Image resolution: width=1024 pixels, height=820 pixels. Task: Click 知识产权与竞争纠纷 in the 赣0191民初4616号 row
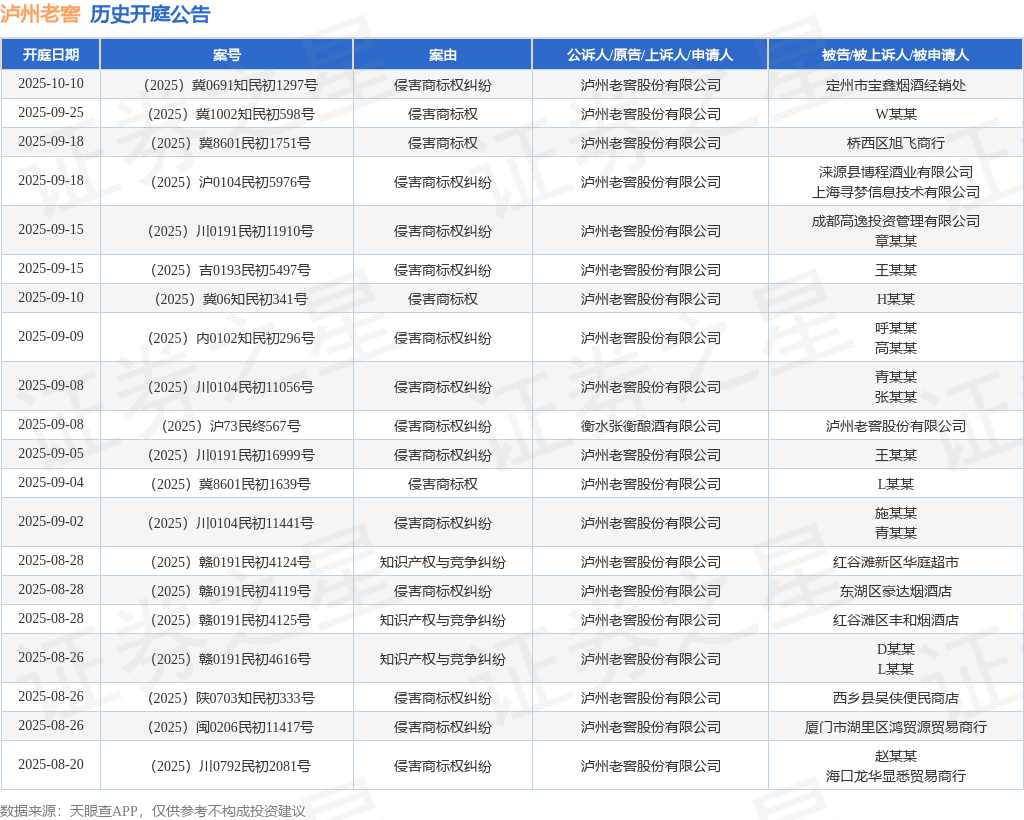(443, 659)
